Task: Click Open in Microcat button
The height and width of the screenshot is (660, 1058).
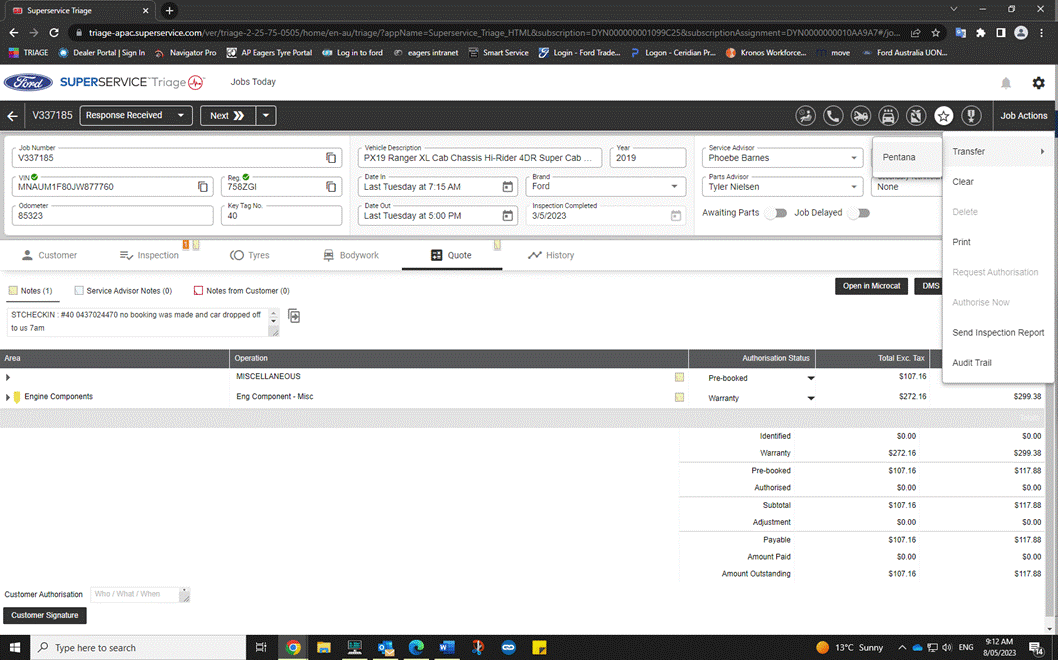Action: [x=871, y=286]
